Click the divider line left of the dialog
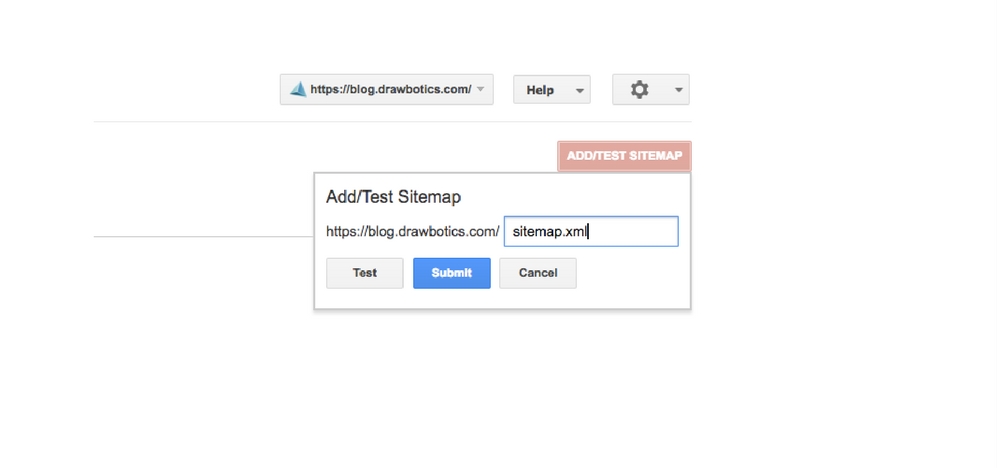The width and height of the screenshot is (997, 468). [x=200, y=237]
